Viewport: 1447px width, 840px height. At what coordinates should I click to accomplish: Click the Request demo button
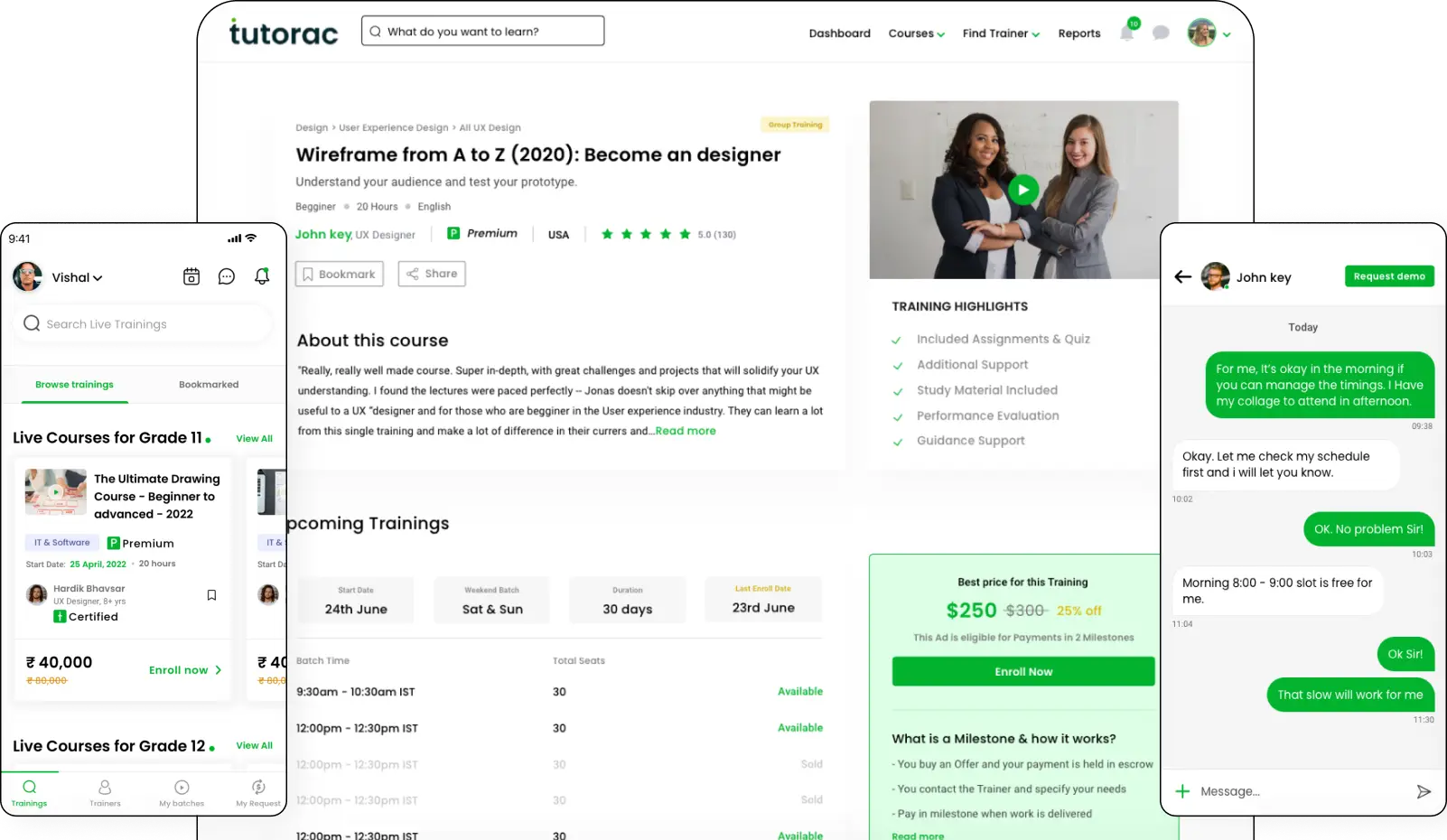[x=1388, y=276]
